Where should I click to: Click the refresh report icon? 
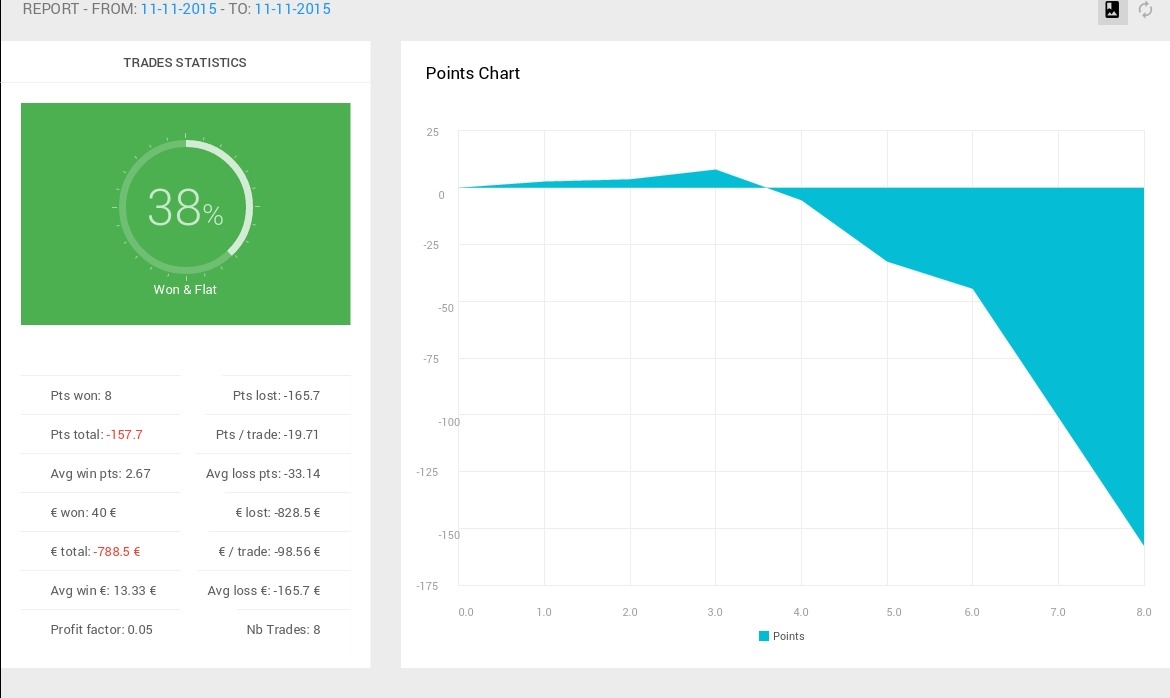[1145, 10]
